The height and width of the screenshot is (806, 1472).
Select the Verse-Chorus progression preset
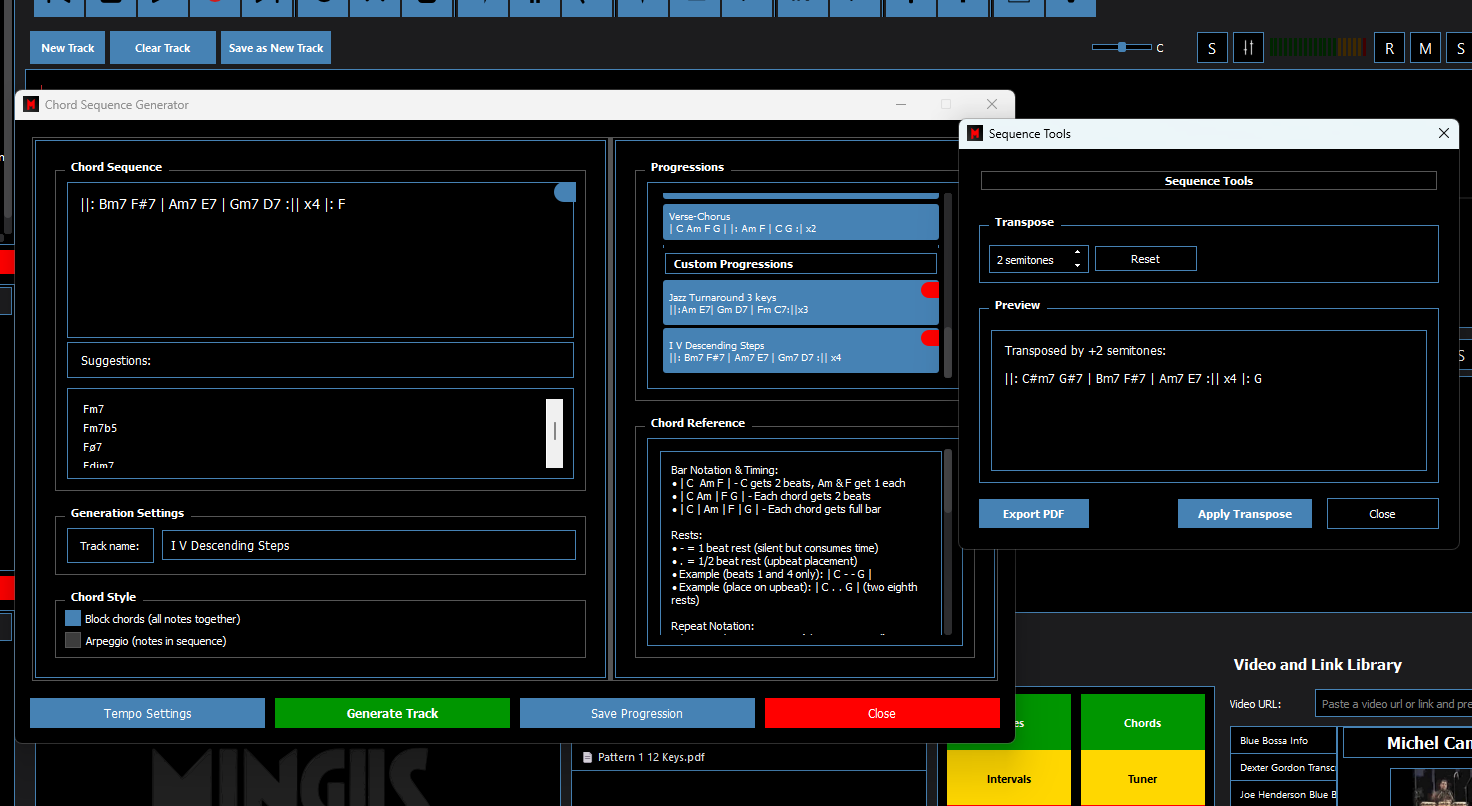tap(800, 222)
